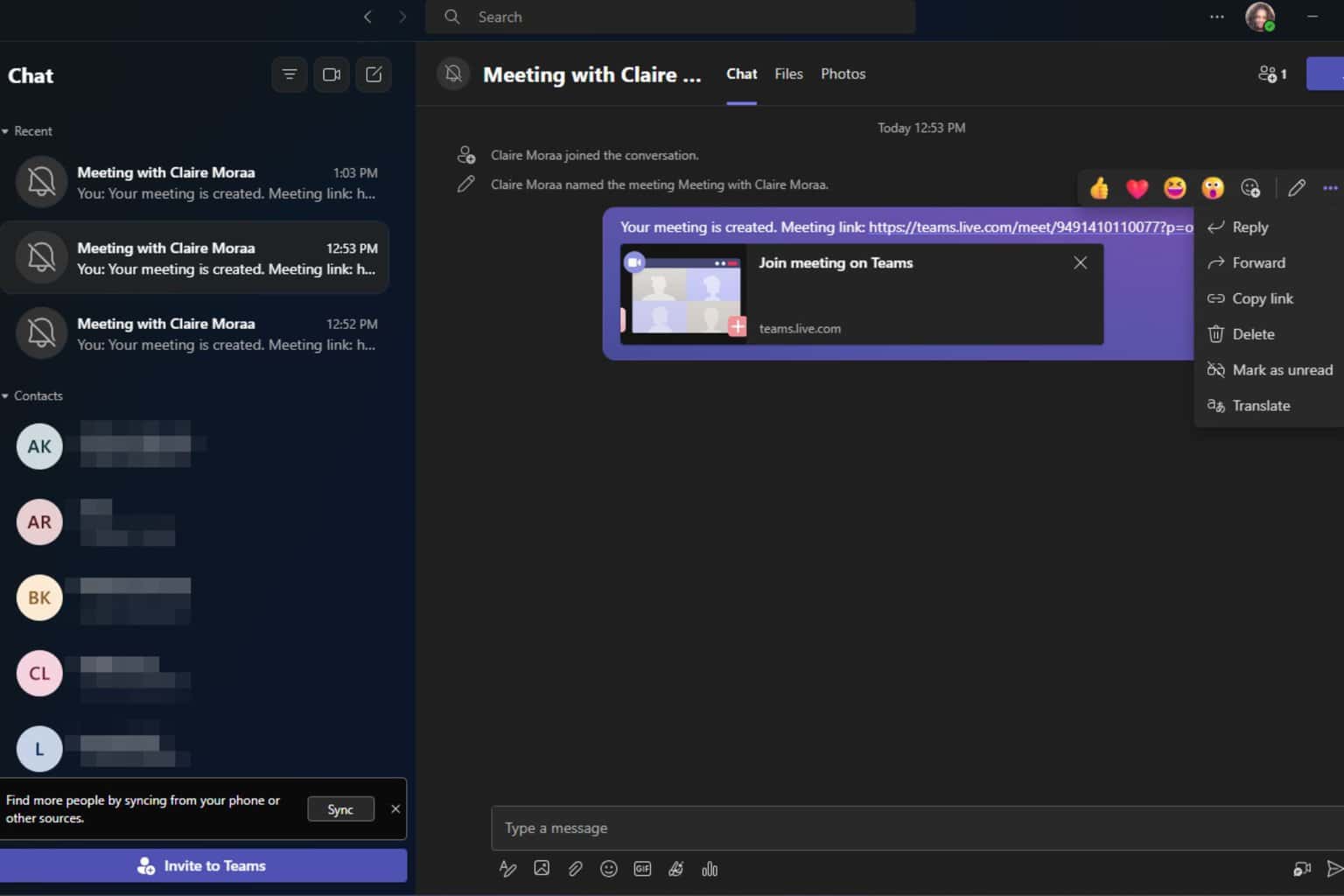Screen dimensions: 1344x896
Task: Open the emoji picker in compose bar
Action: [609, 869]
